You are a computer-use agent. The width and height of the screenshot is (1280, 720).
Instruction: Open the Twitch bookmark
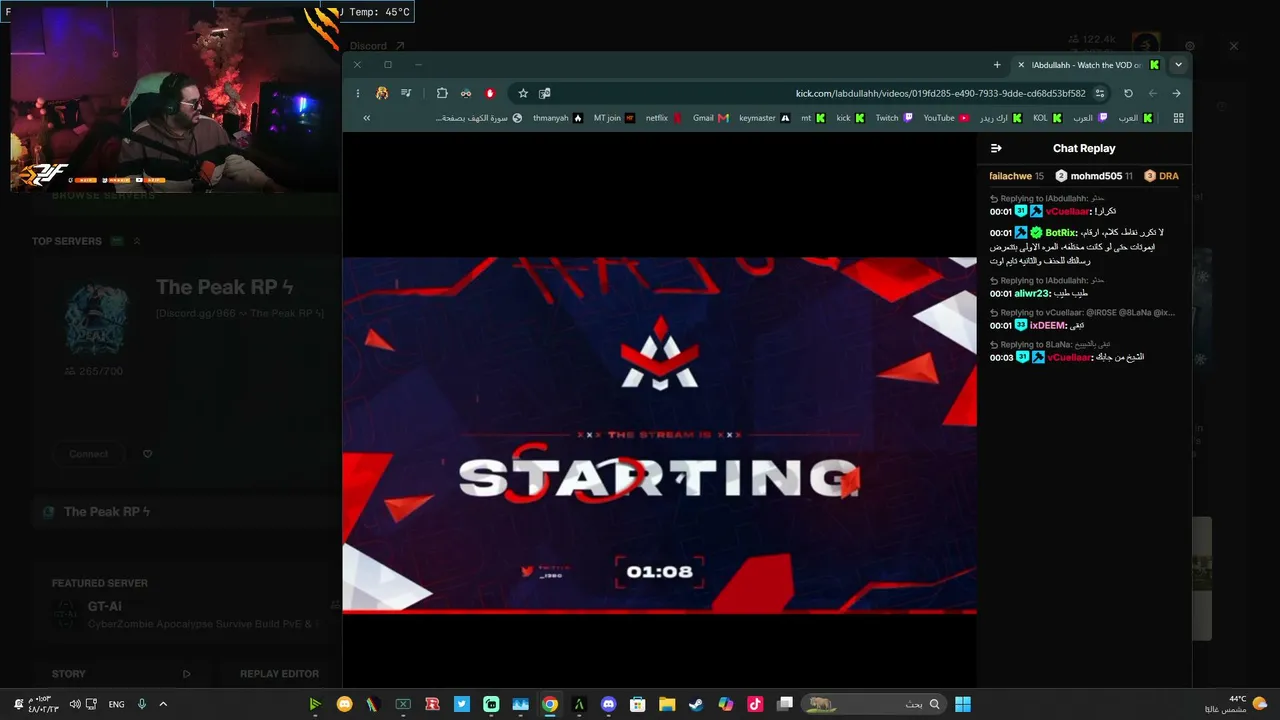(894, 118)
